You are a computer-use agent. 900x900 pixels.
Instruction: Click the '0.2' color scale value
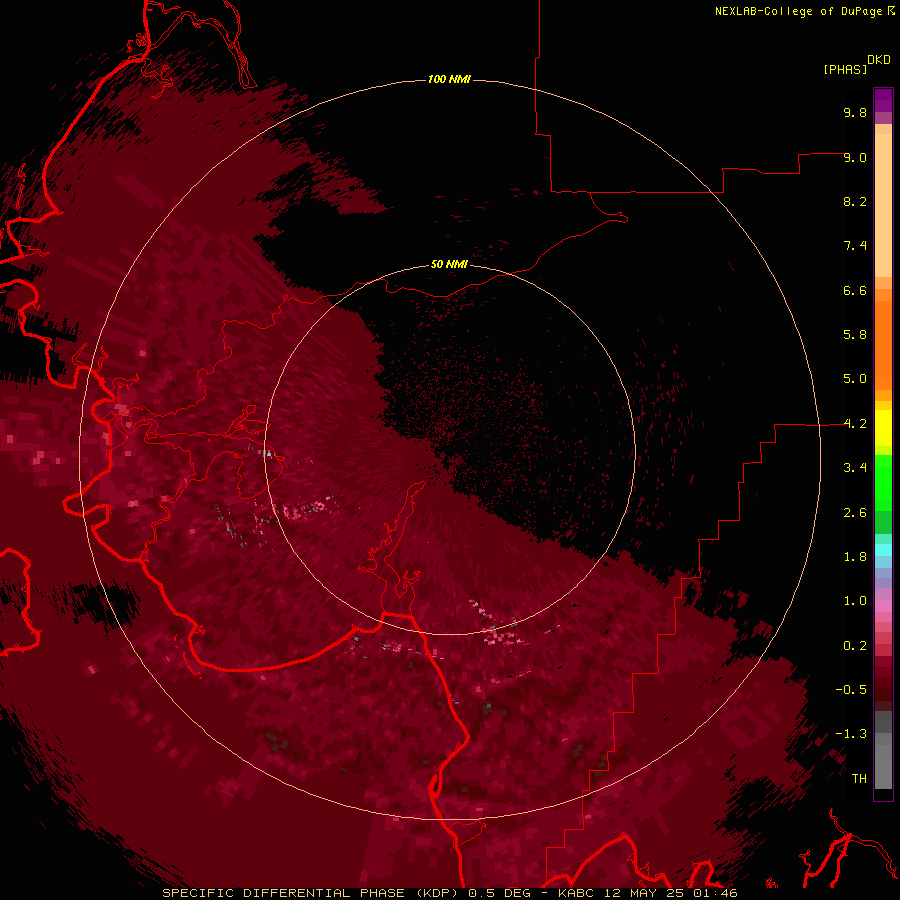tap(855, 646)
